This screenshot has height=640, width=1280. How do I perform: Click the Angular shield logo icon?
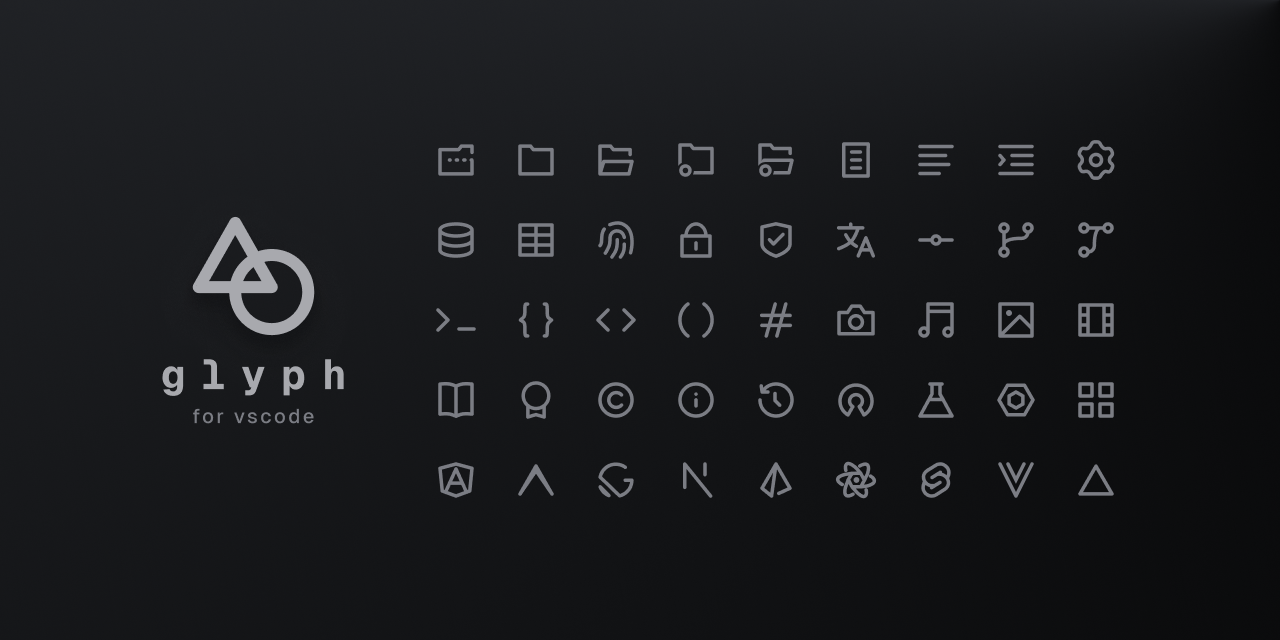(x=456, y=480)
